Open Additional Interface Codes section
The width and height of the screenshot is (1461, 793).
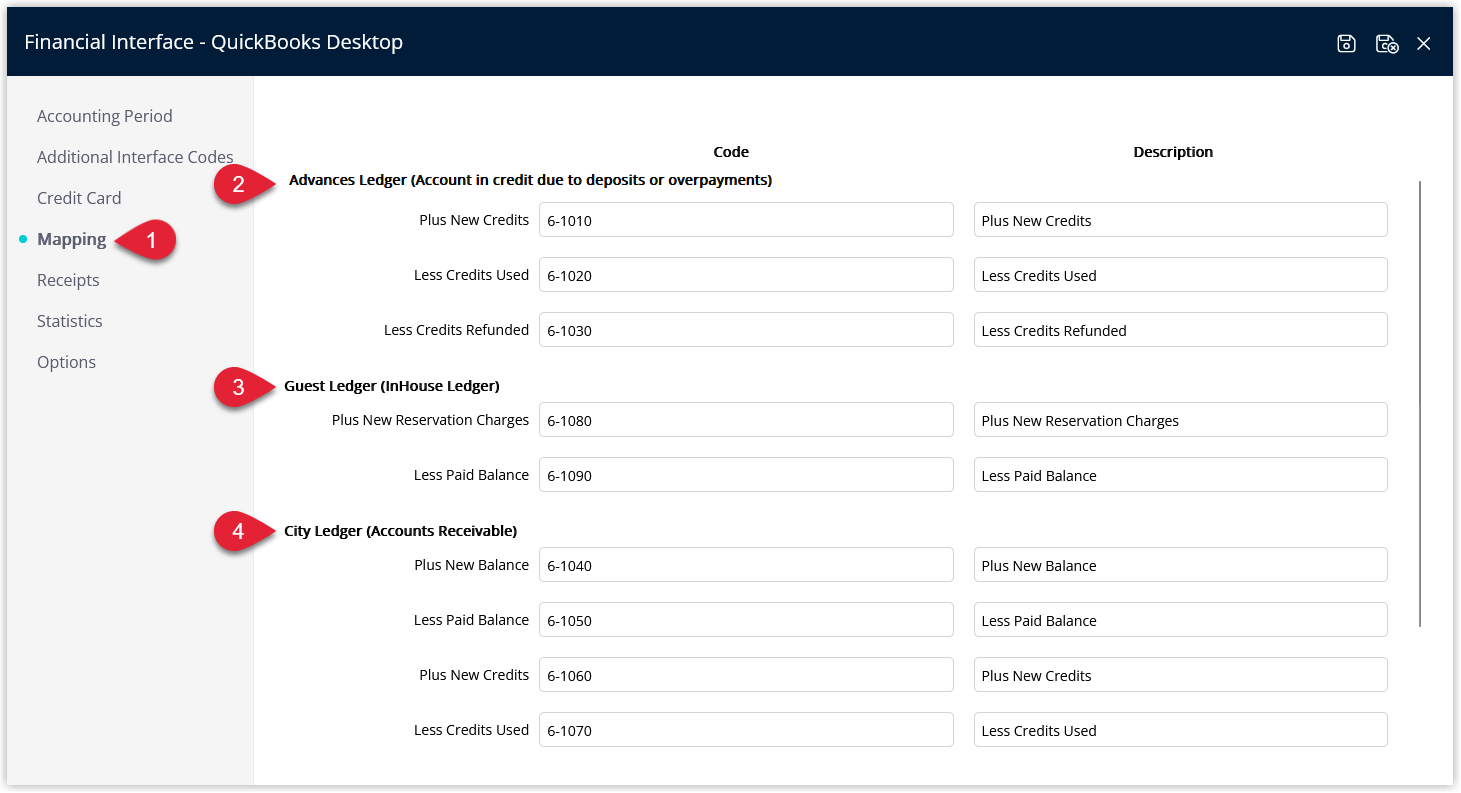135,157
